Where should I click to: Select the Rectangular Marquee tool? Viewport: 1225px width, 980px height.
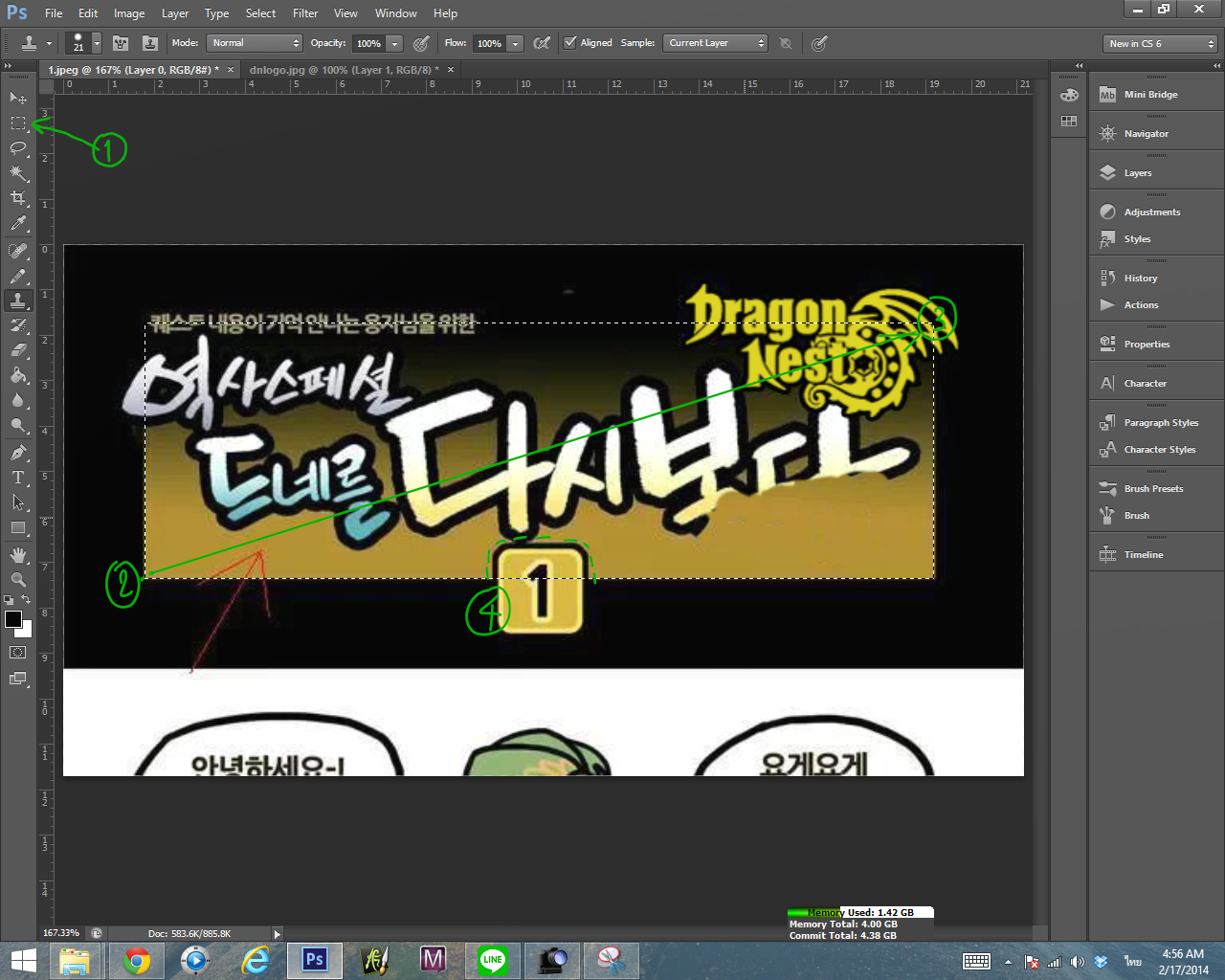coord(18,122)
